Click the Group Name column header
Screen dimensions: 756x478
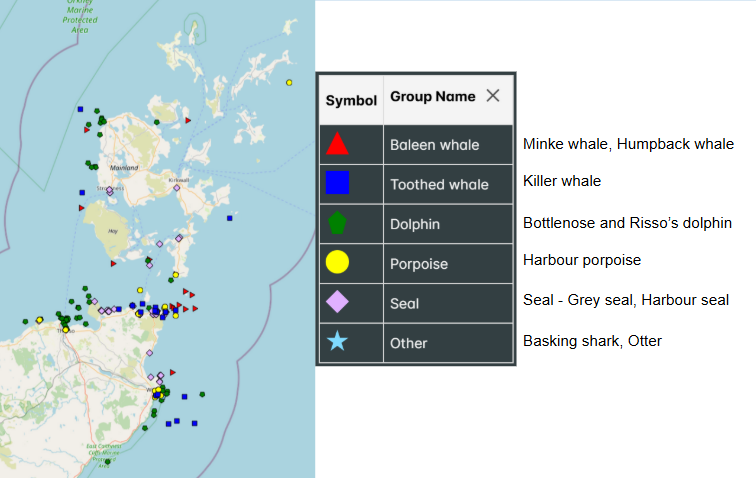click(x=432, y=97)
